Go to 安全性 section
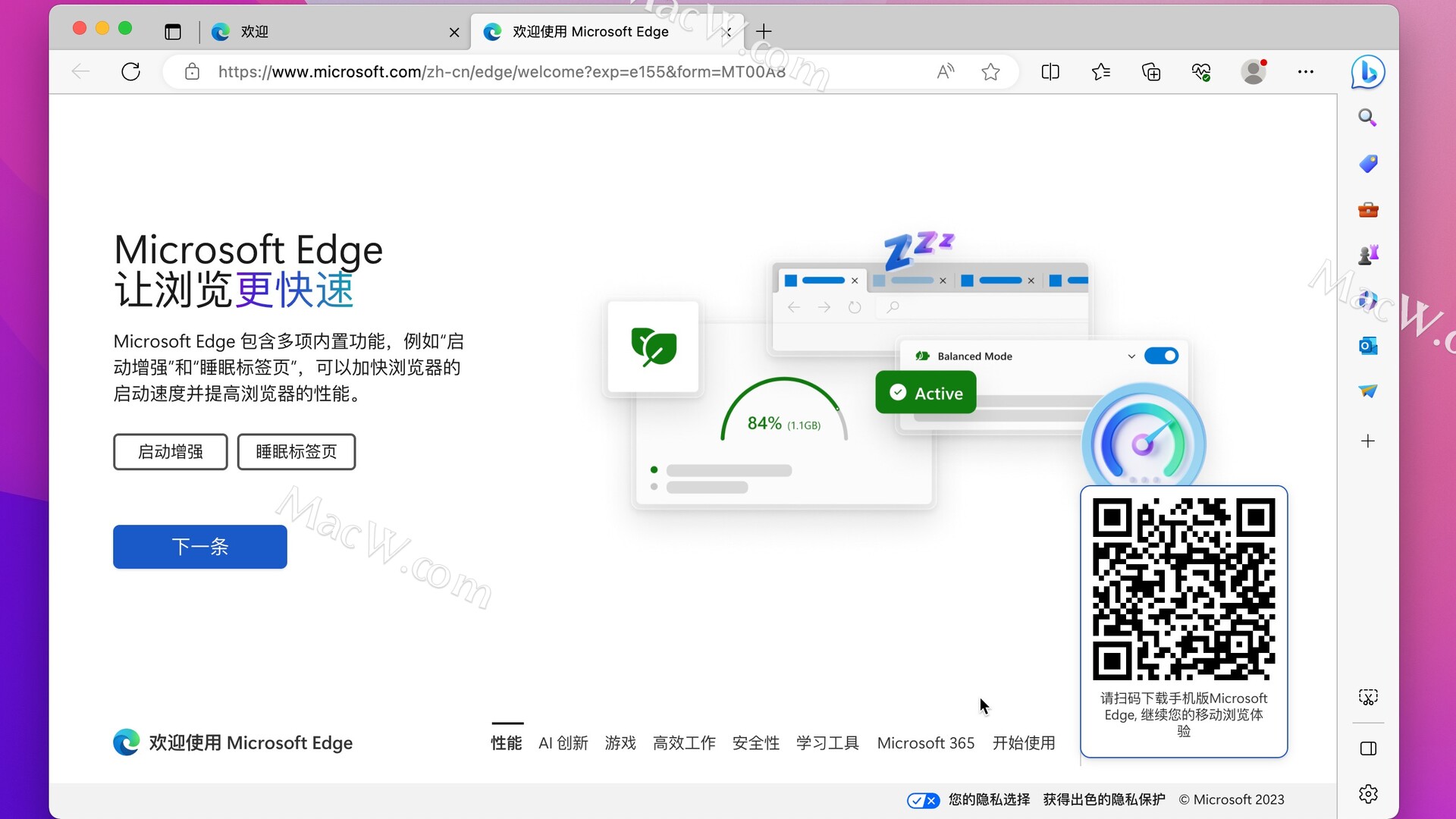Screen dimensions: 1456x819 click(x=756, y=743)
